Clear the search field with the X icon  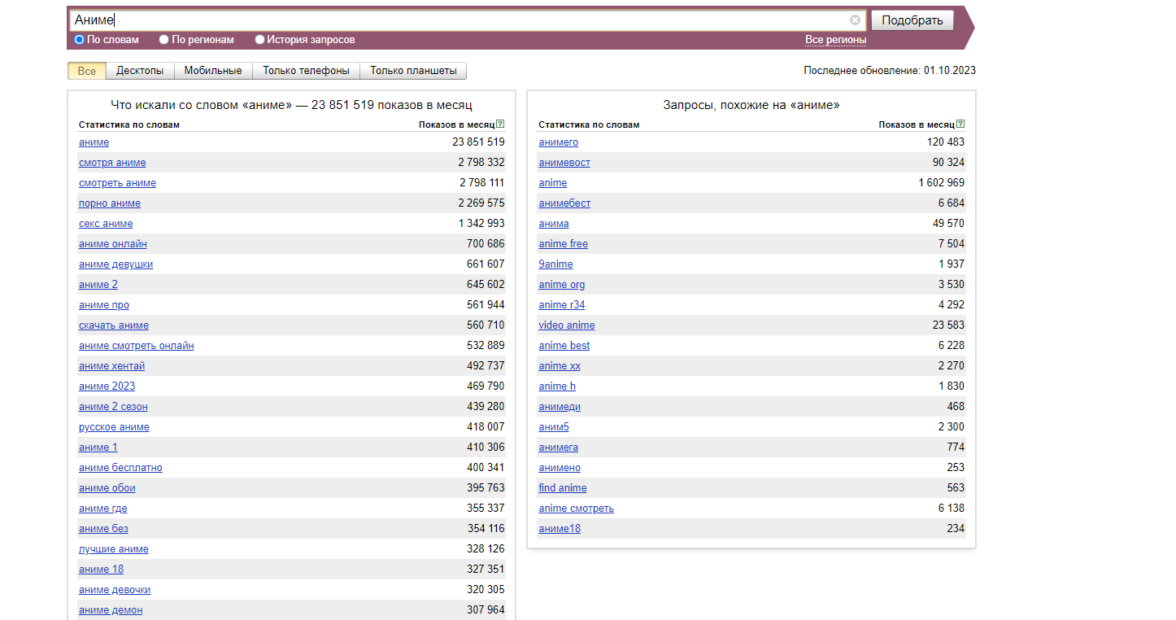[x=855, y=20]
